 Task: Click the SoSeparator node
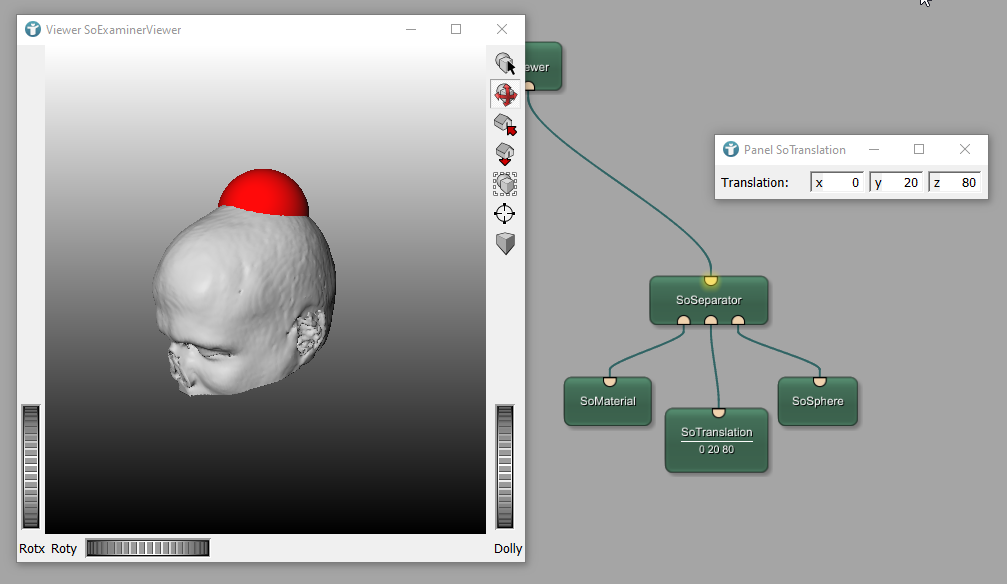pos(708,300)
